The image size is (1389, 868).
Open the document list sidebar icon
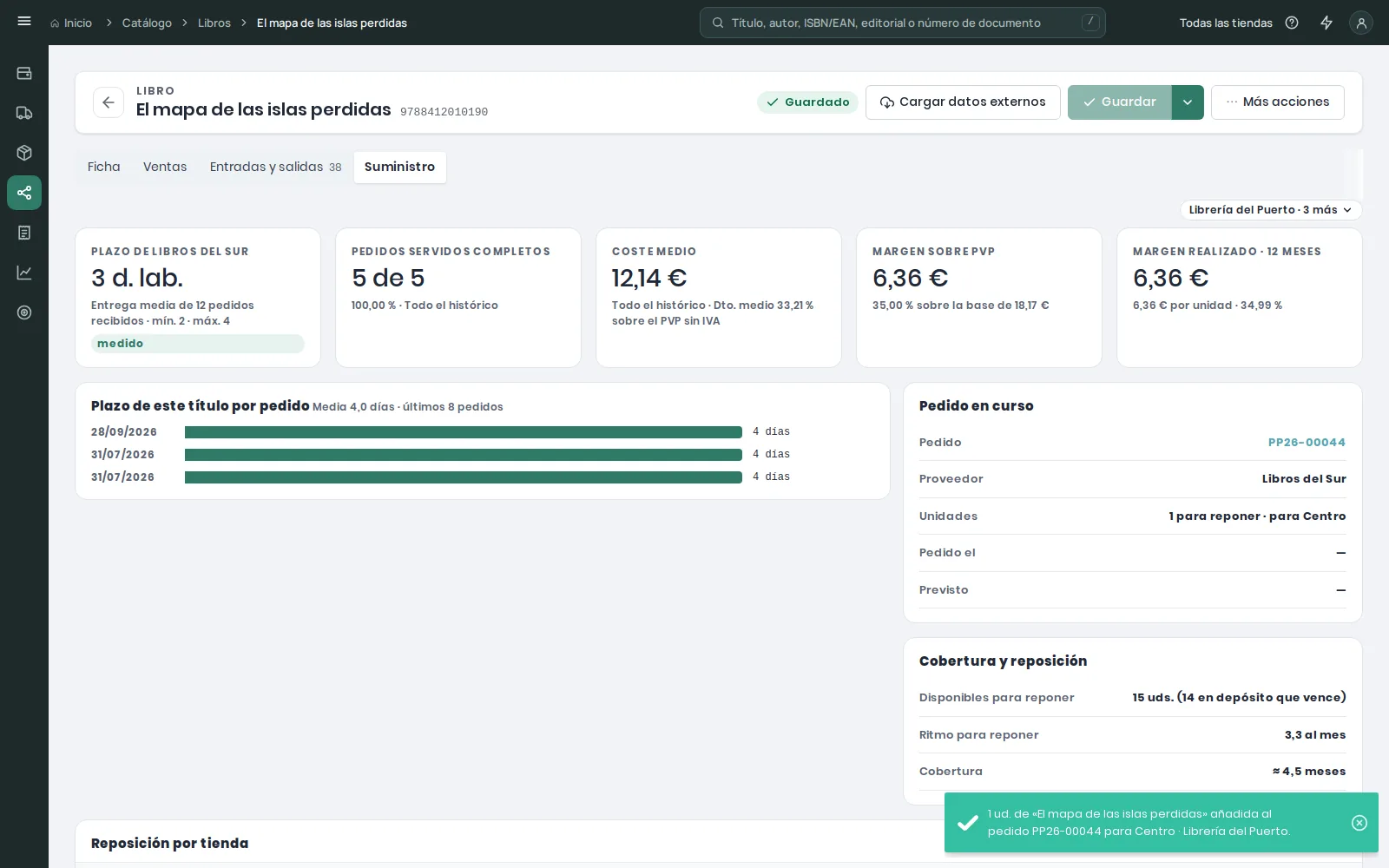[x=24, y=233]
